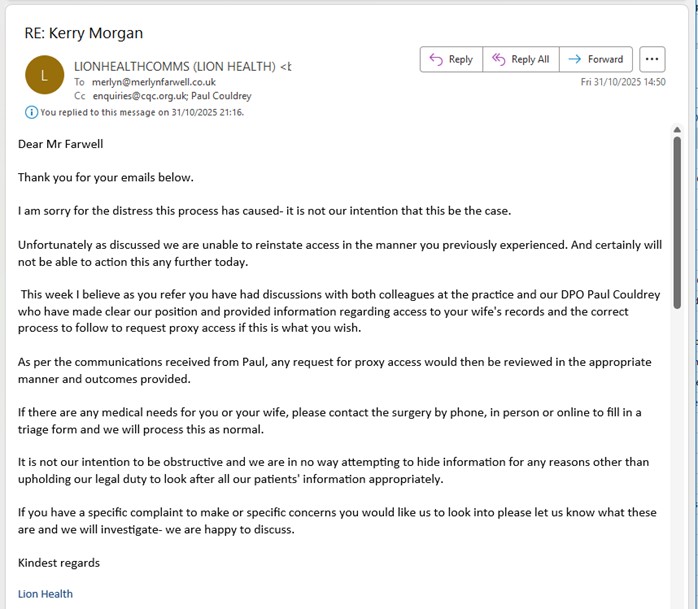The height and width of the screenshot is (609, 698).
Task: Click the Lion Health signature text
Action: click(x=45, y=594)
